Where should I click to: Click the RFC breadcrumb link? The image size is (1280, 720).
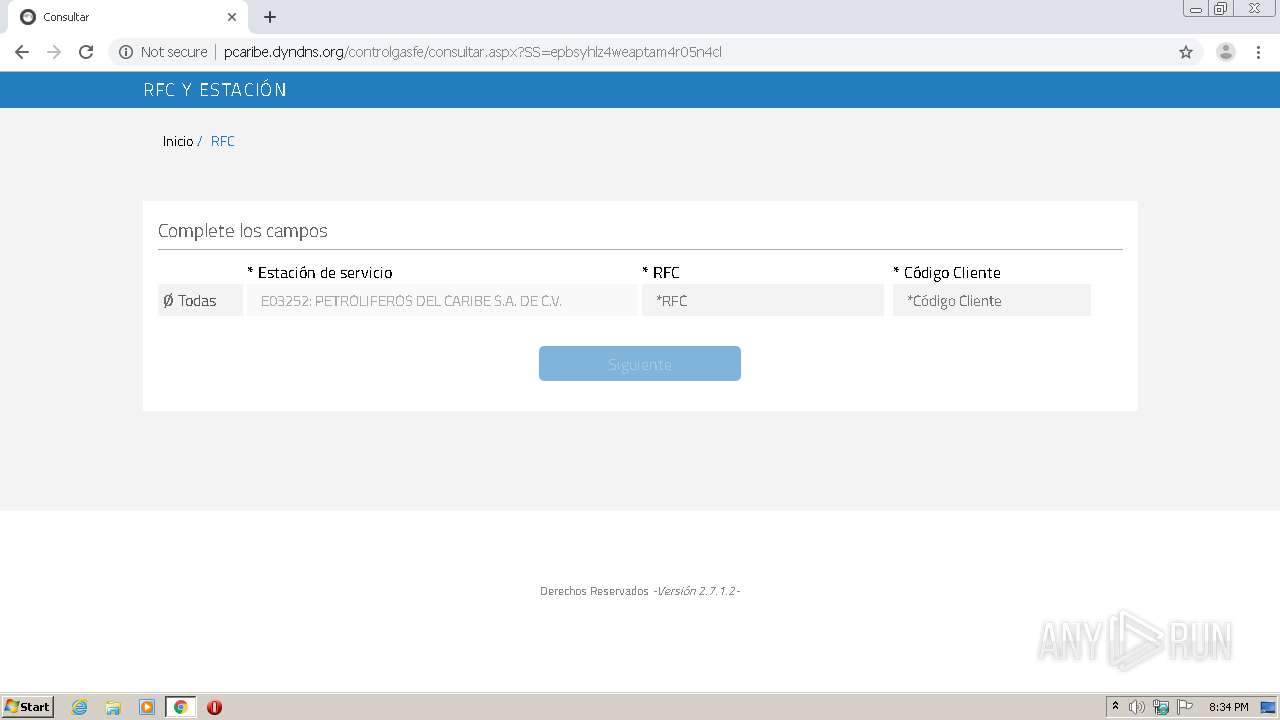(223, 141)
